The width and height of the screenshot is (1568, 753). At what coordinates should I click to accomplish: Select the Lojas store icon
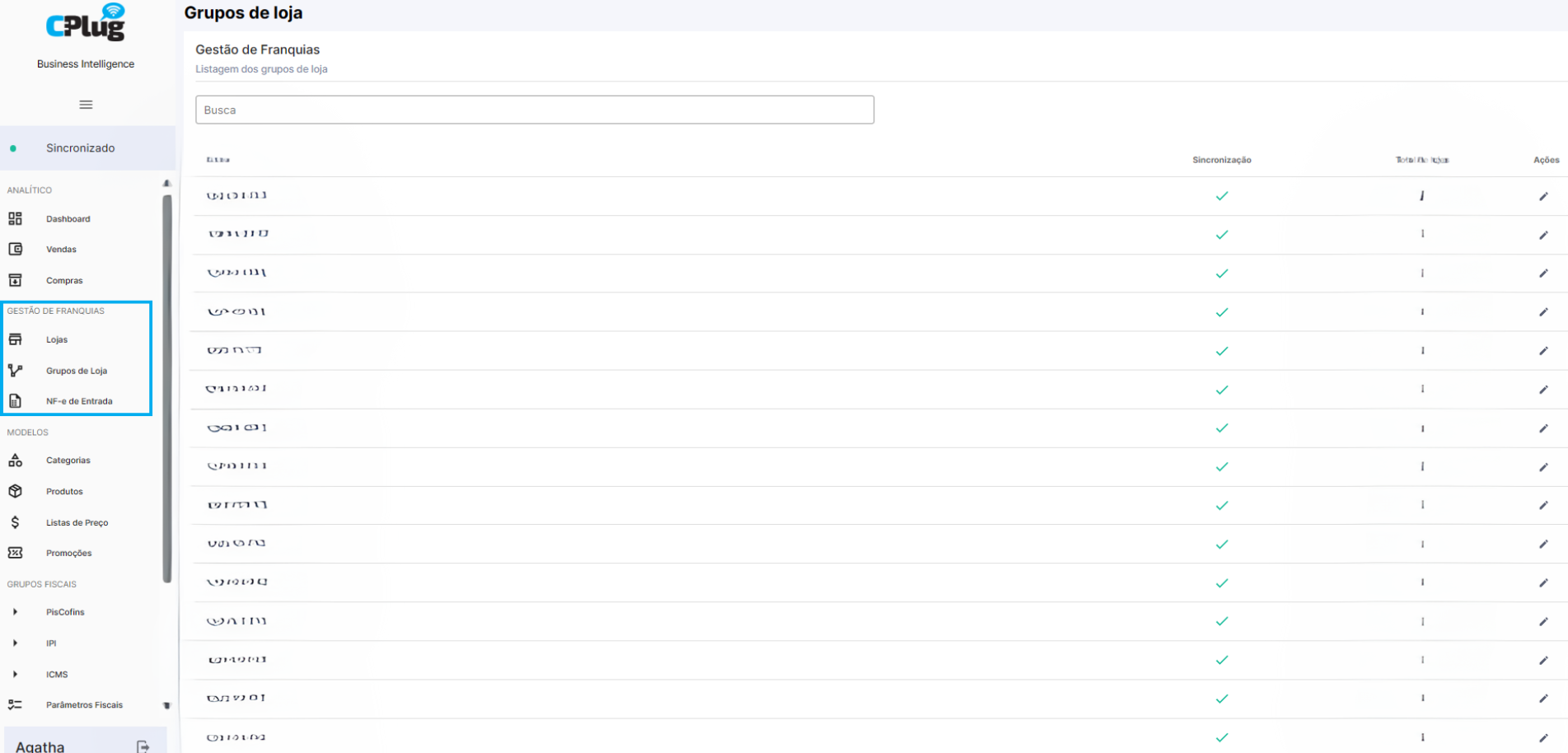point(15,339)
